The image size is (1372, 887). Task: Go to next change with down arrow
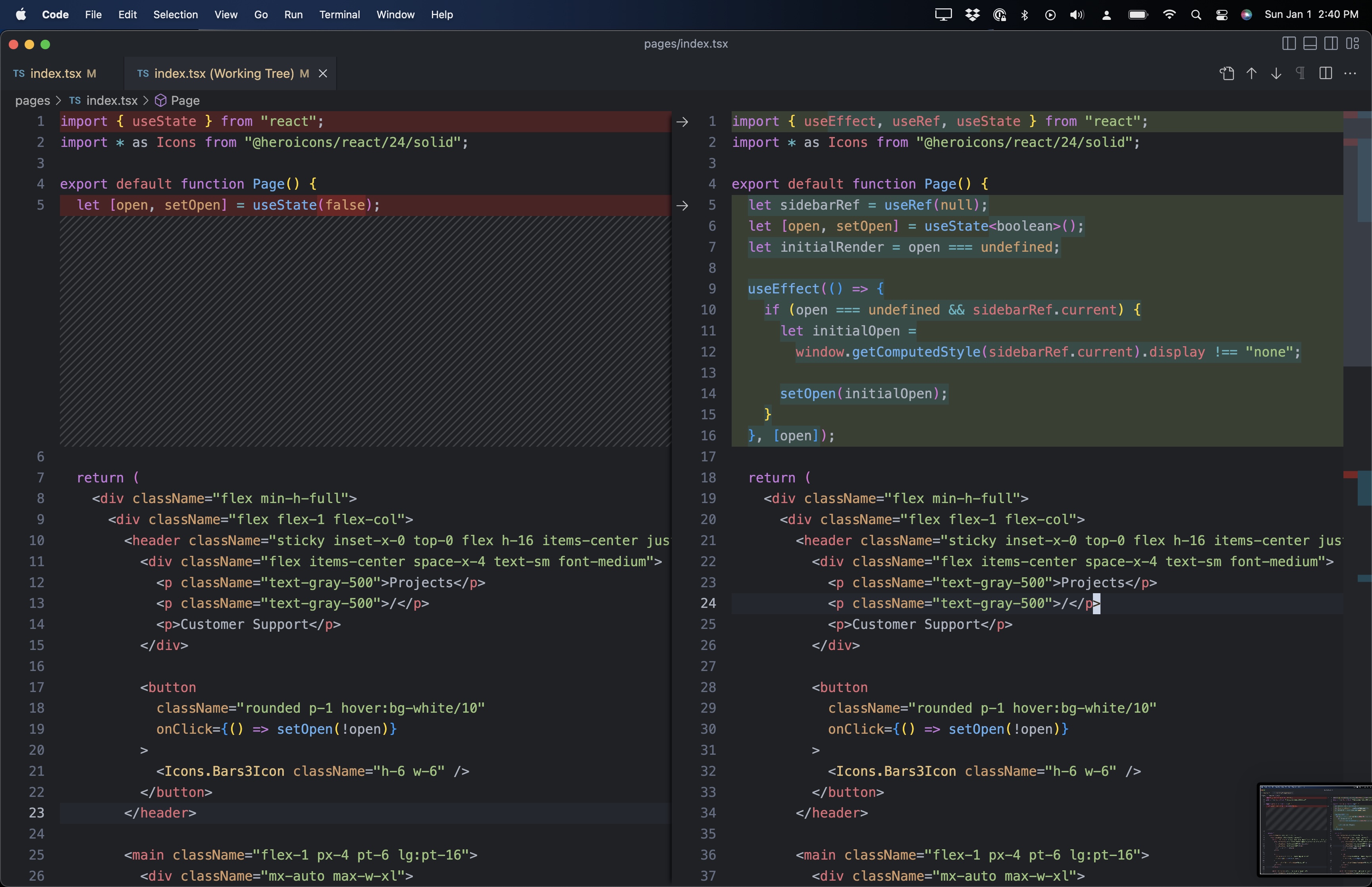(1276, 74)
